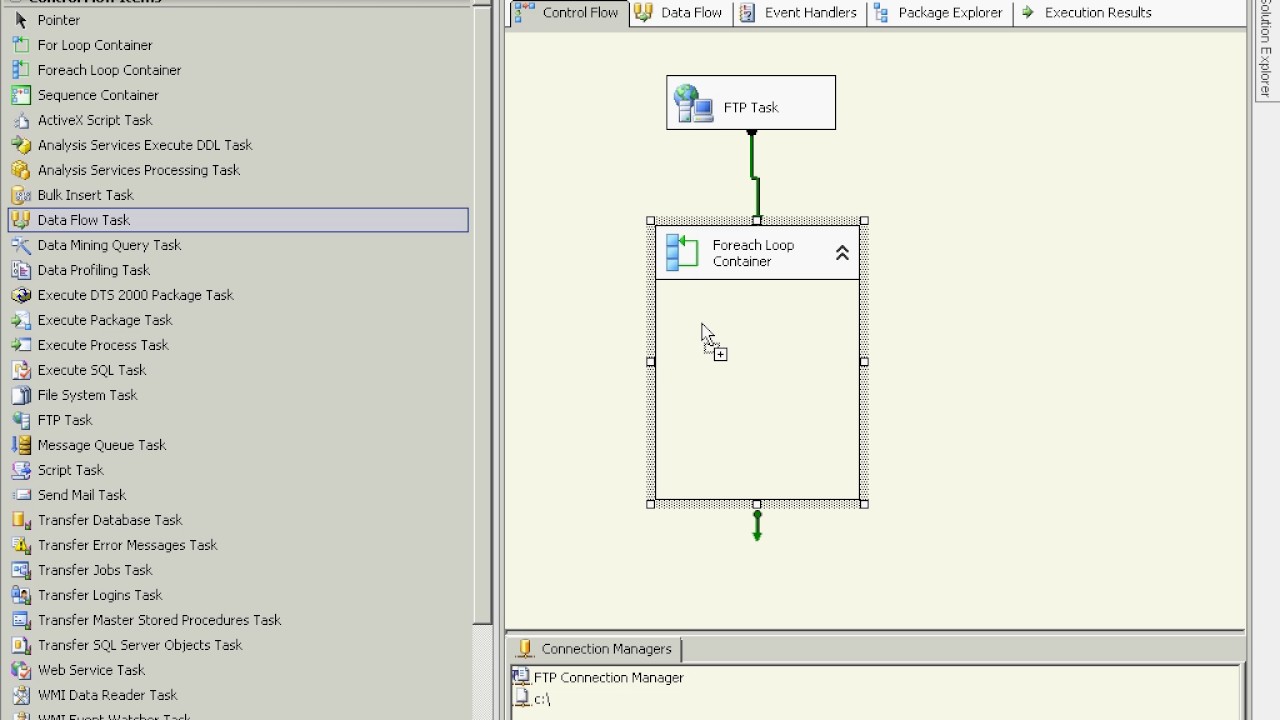
Task: Select FTP Connection Manager in connection list
Action: 598,678
